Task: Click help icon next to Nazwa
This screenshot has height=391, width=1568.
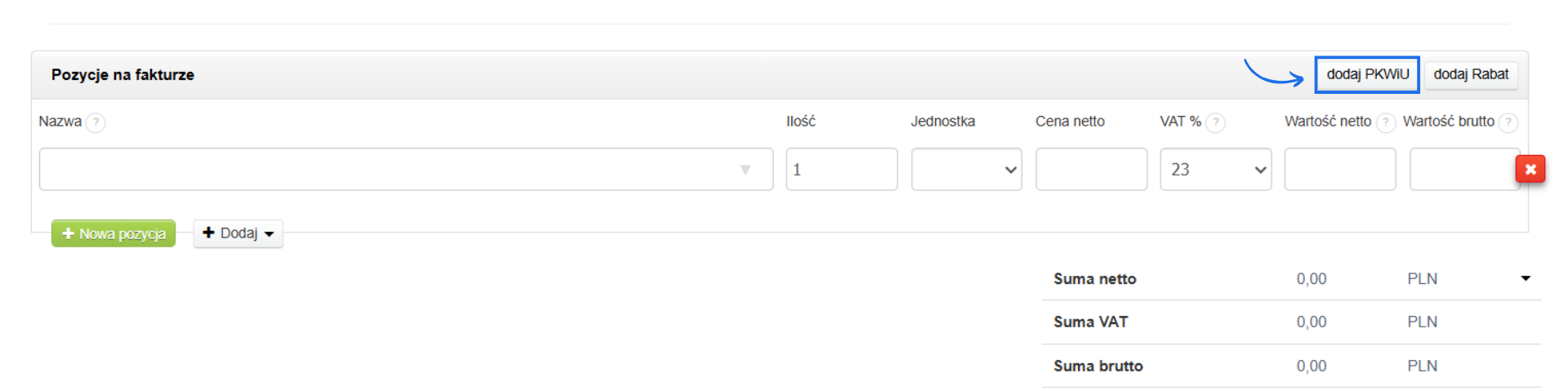Action: click(96, 122)
